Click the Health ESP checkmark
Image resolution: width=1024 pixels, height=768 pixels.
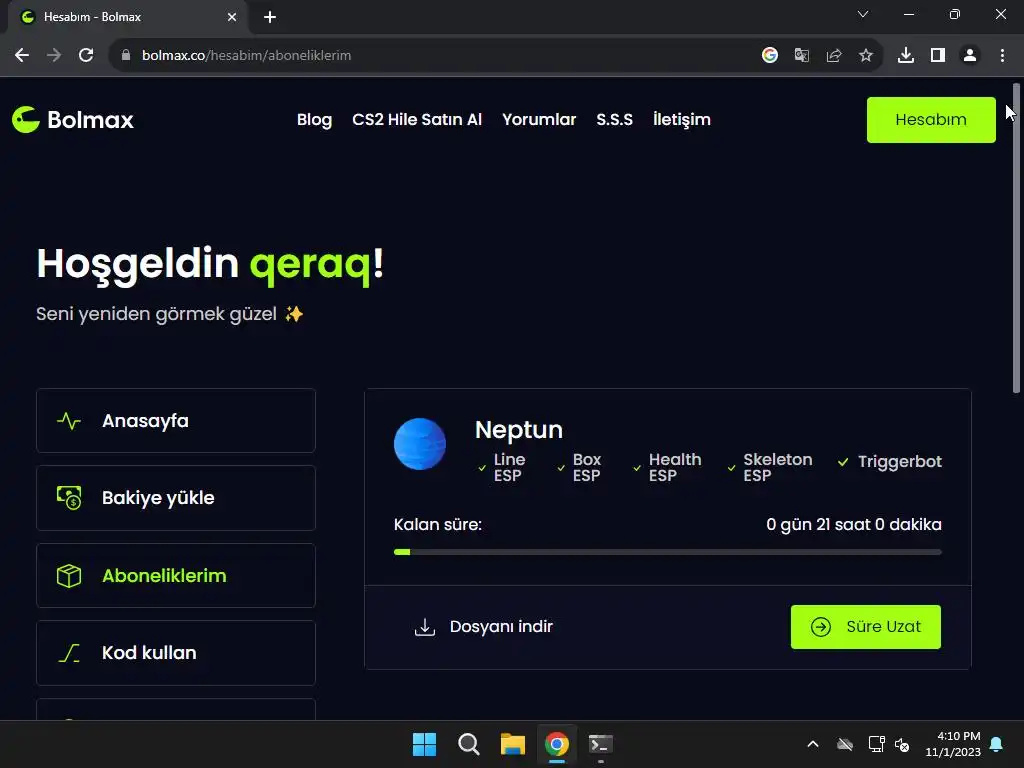[637, 468]
